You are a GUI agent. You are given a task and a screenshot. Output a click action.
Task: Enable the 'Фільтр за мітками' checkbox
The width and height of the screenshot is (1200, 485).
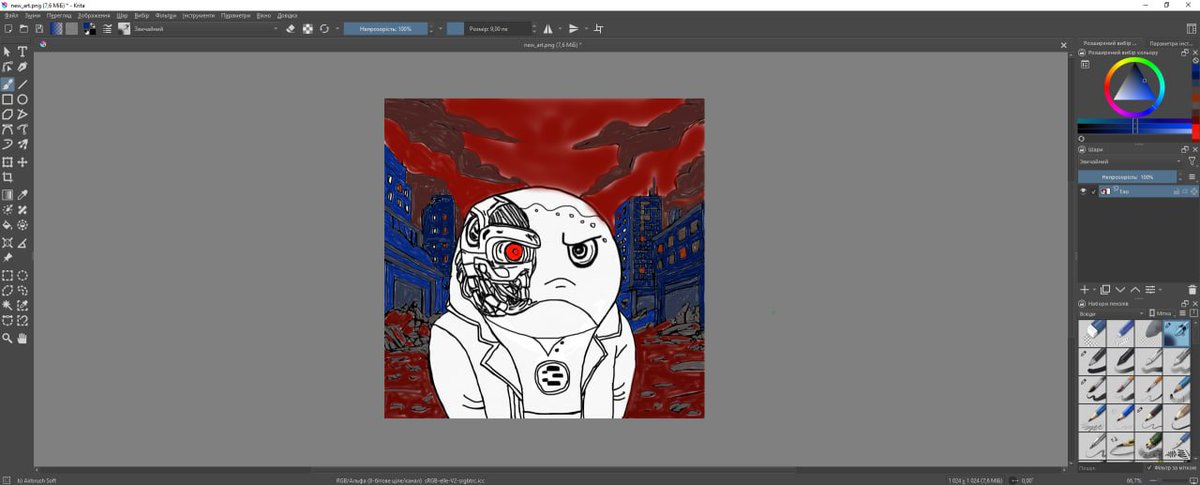pos(1148,467)
